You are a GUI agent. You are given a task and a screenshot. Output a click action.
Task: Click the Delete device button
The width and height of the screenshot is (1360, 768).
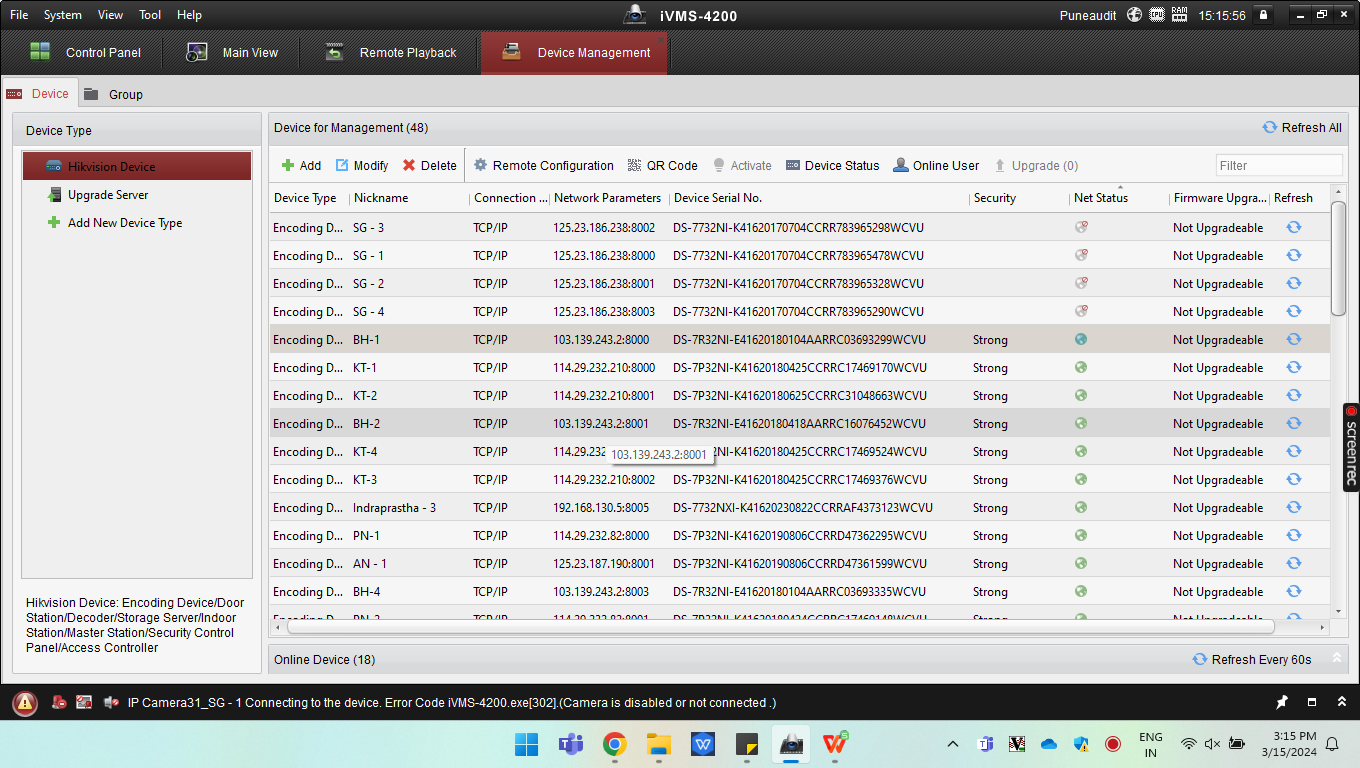pos(429,166)
